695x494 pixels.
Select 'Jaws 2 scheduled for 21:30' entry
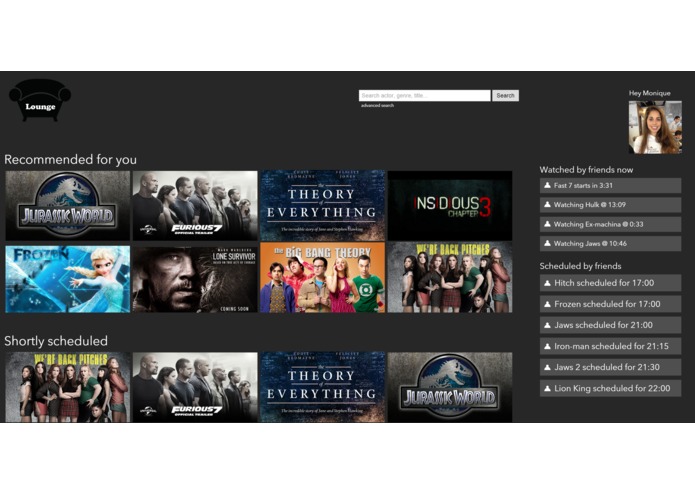pyautogui.click(x=610, y=367)
